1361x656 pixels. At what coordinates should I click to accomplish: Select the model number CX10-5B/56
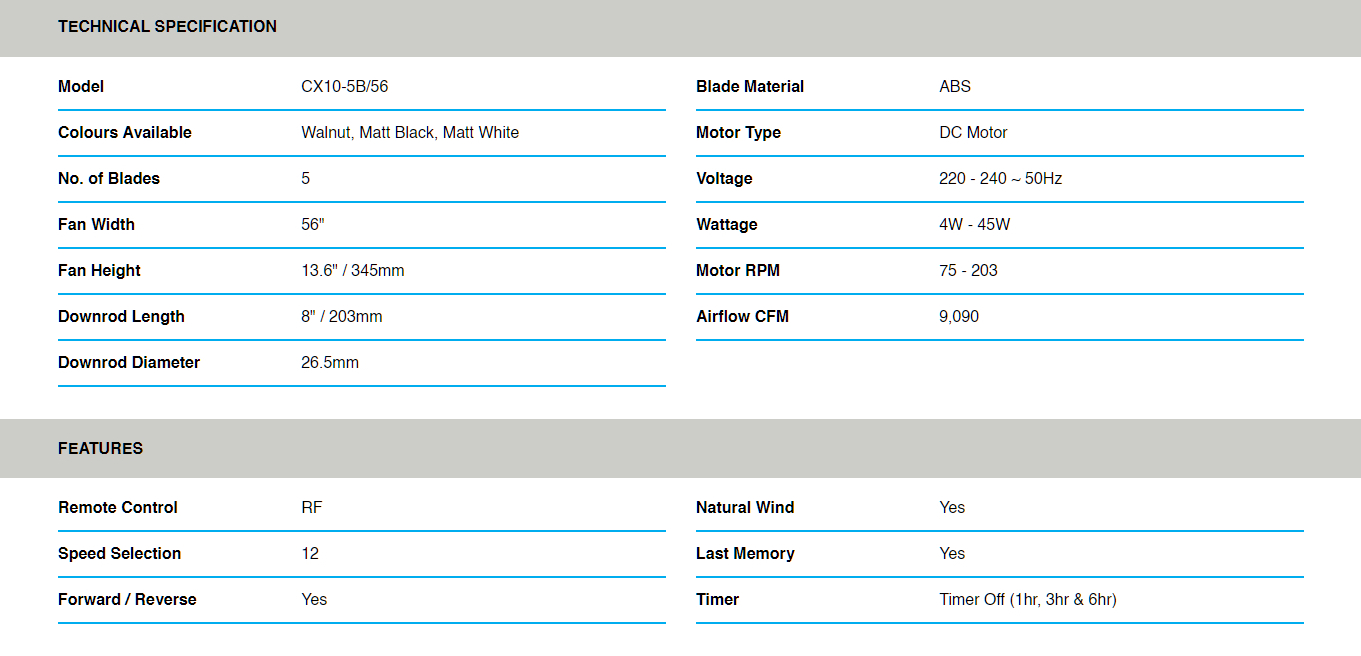344,87
